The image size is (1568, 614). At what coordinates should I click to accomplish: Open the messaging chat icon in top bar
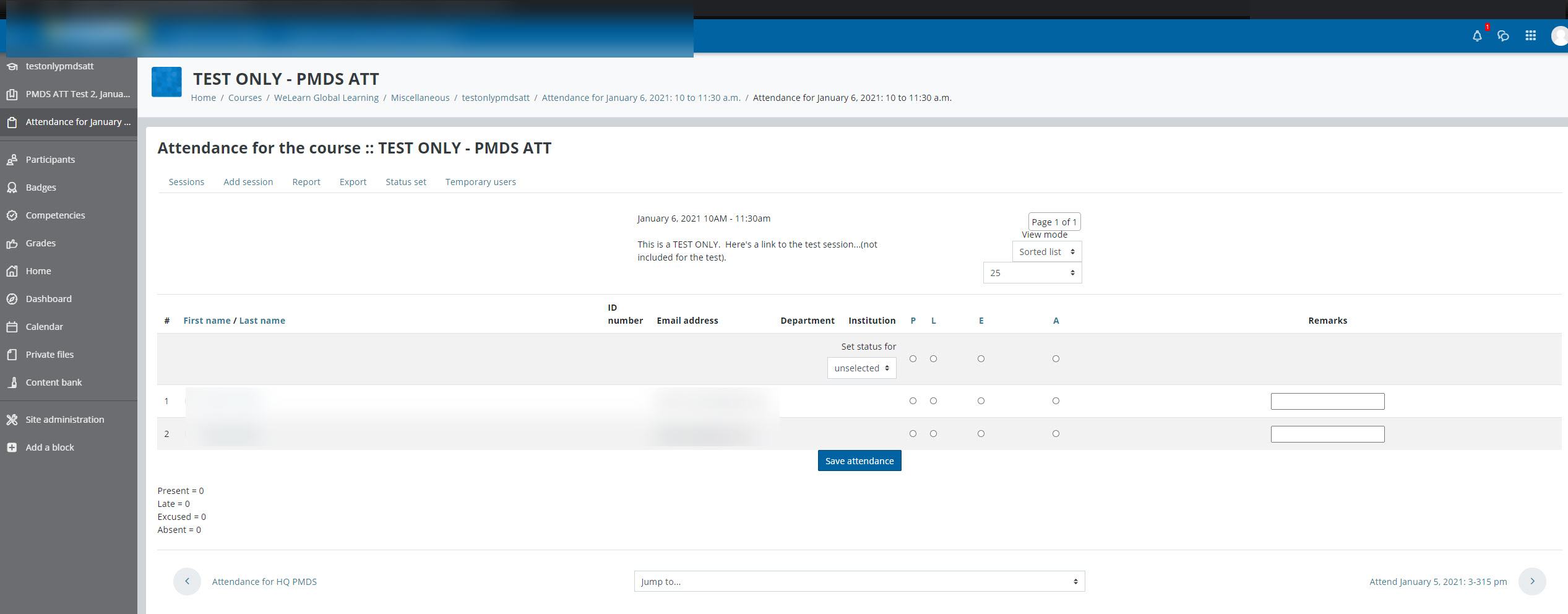pos(1504,36)
